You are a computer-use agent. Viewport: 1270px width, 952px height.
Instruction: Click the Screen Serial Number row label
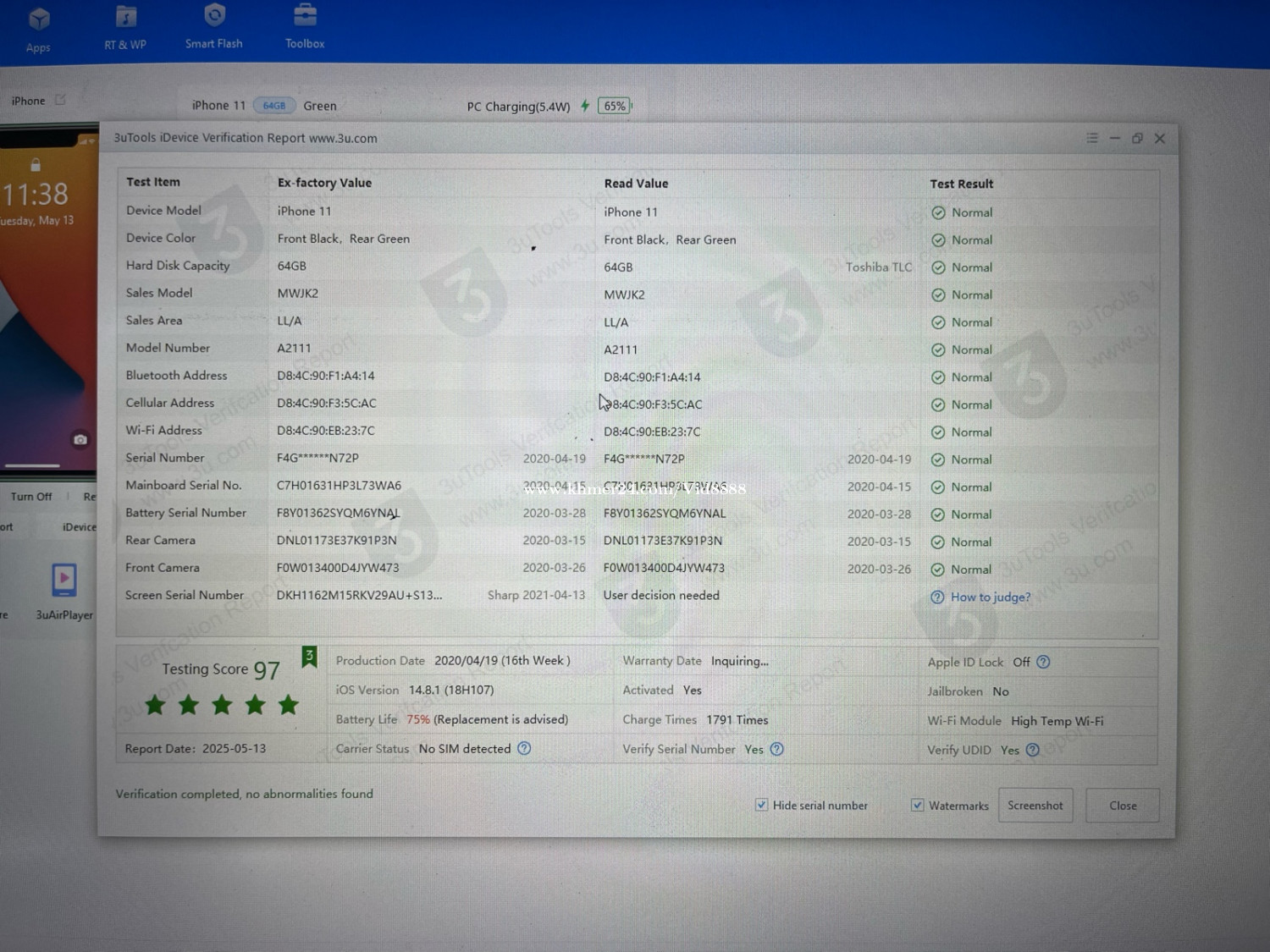(x=185, y=595)
